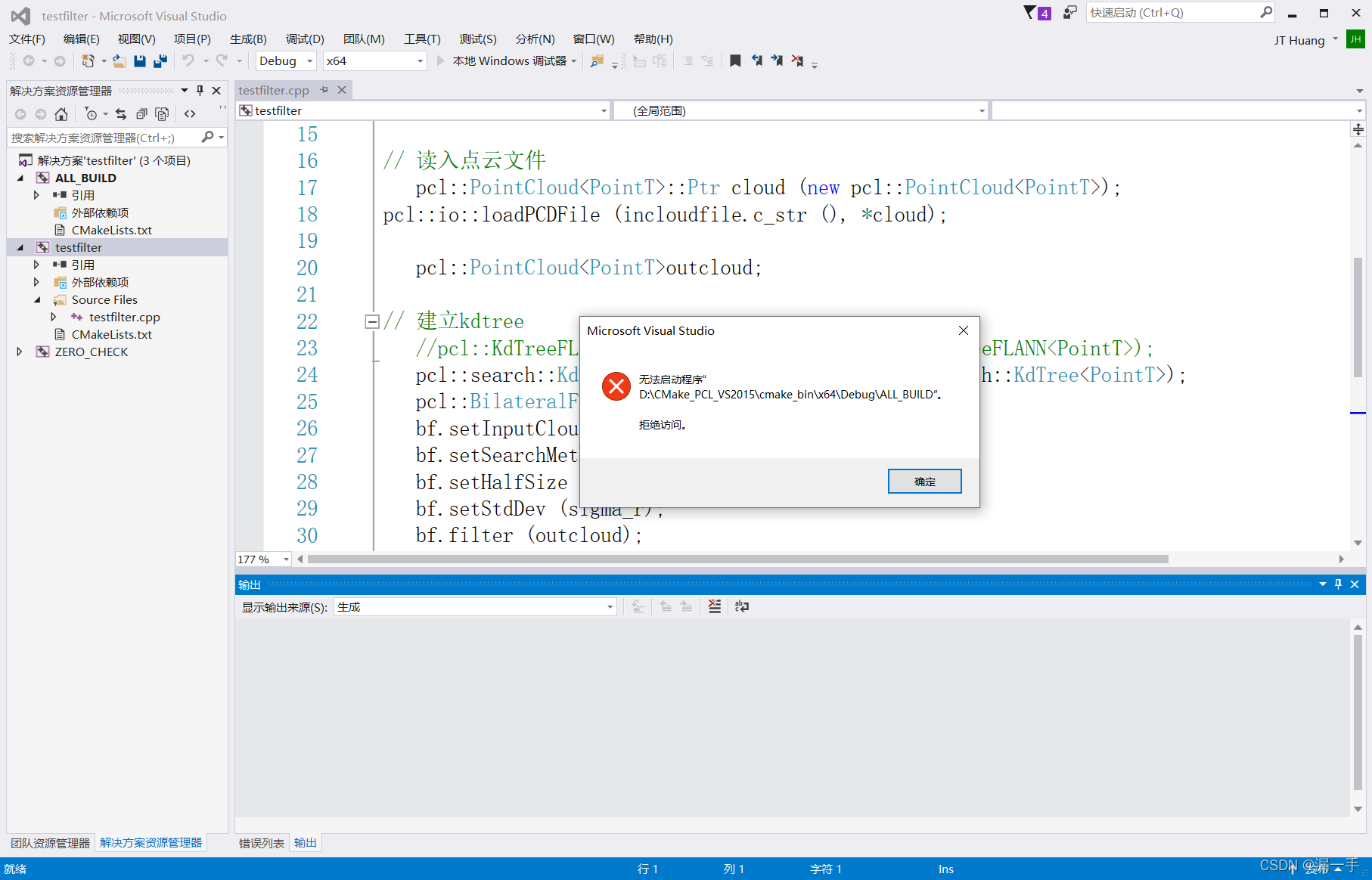Click the Home icon in Solution Explorer

coord(61,114)
